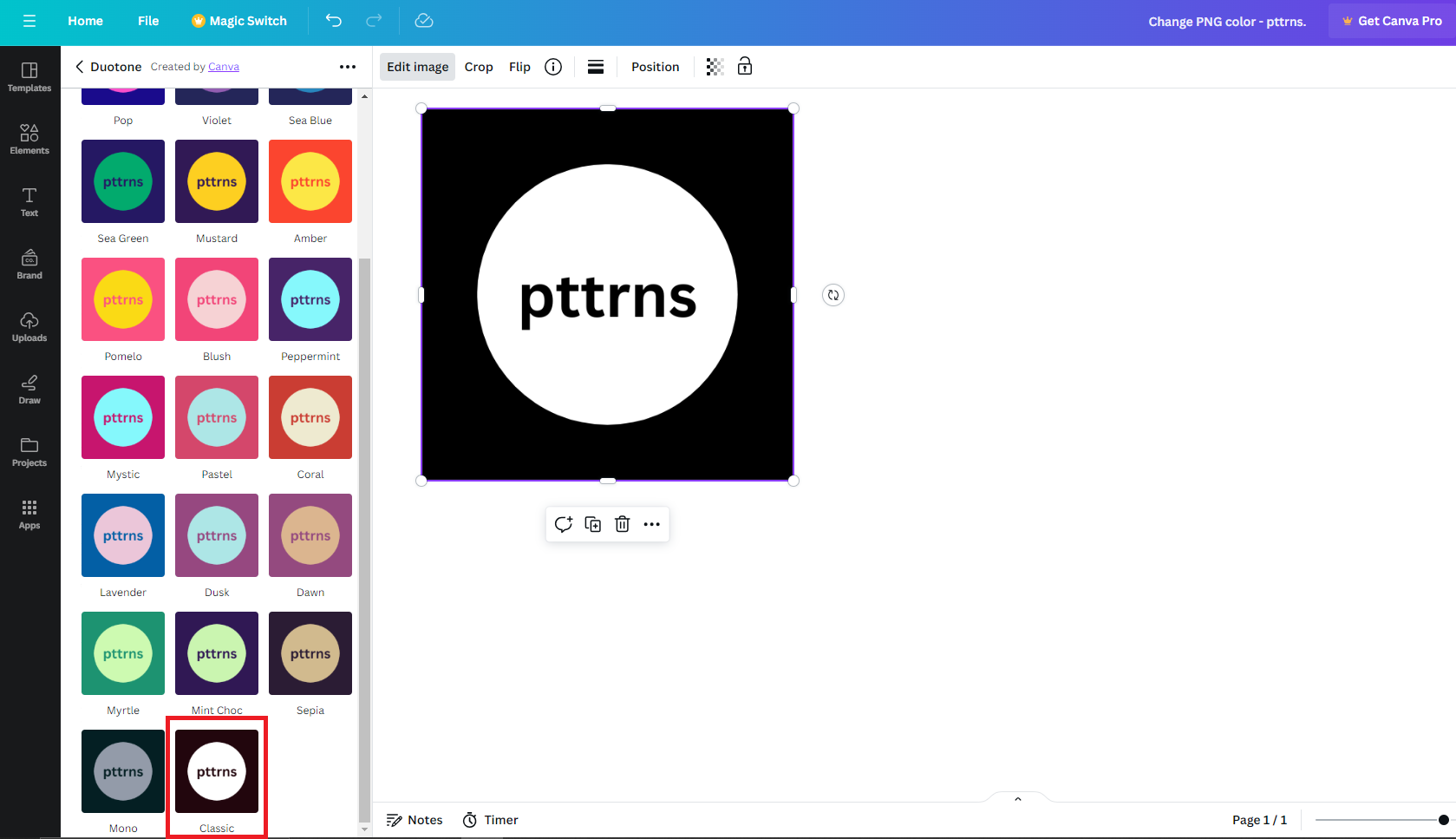The width and height of the screenshot is (1456, 839).
Task: Click the redo arrow
Action: [374, 21]
